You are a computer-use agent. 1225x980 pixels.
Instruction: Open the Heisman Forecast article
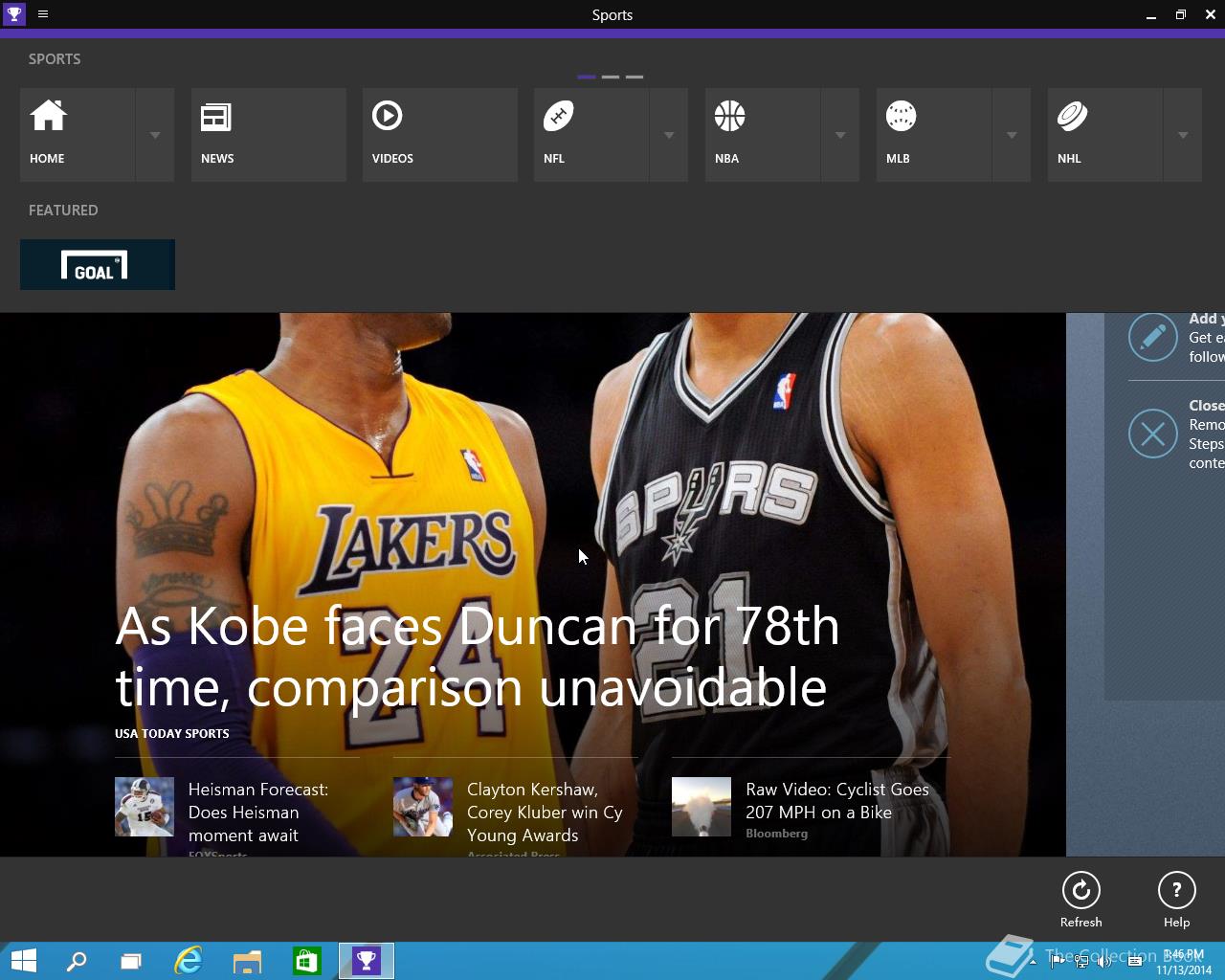[x=258, y=813]
